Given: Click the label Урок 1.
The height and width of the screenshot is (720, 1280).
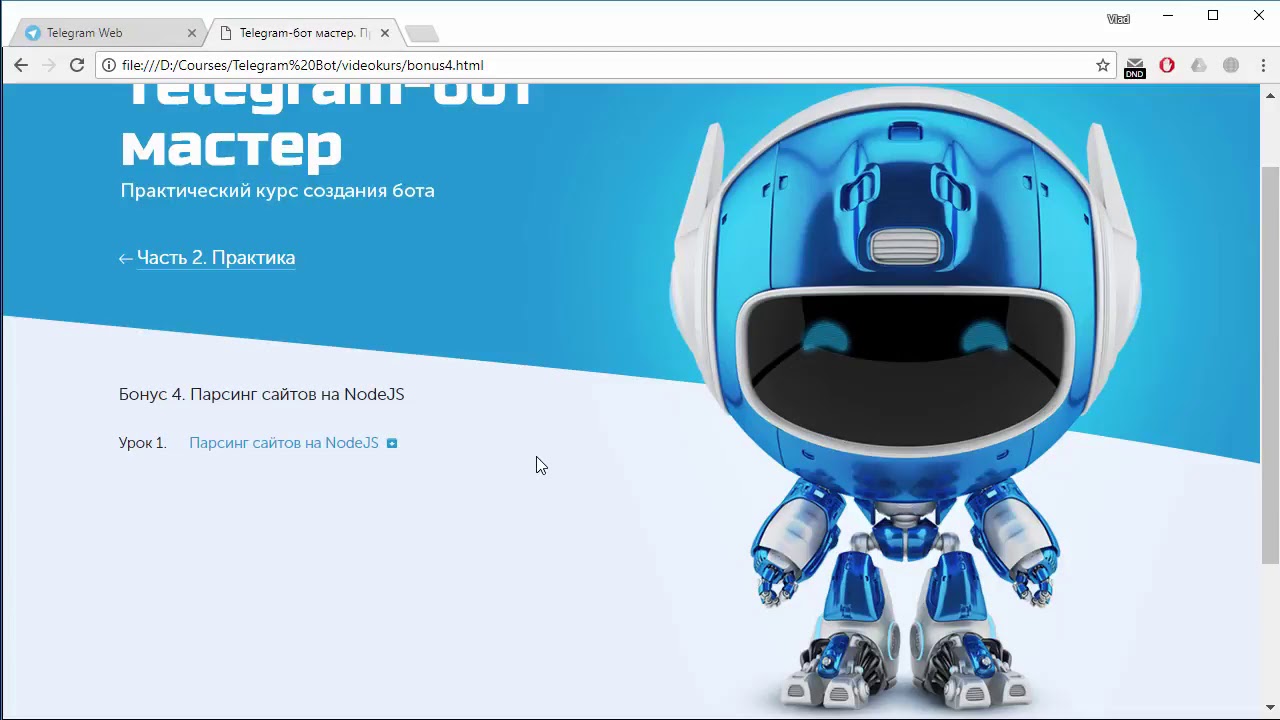Looking at the screenshot, I should pos(143,443).
